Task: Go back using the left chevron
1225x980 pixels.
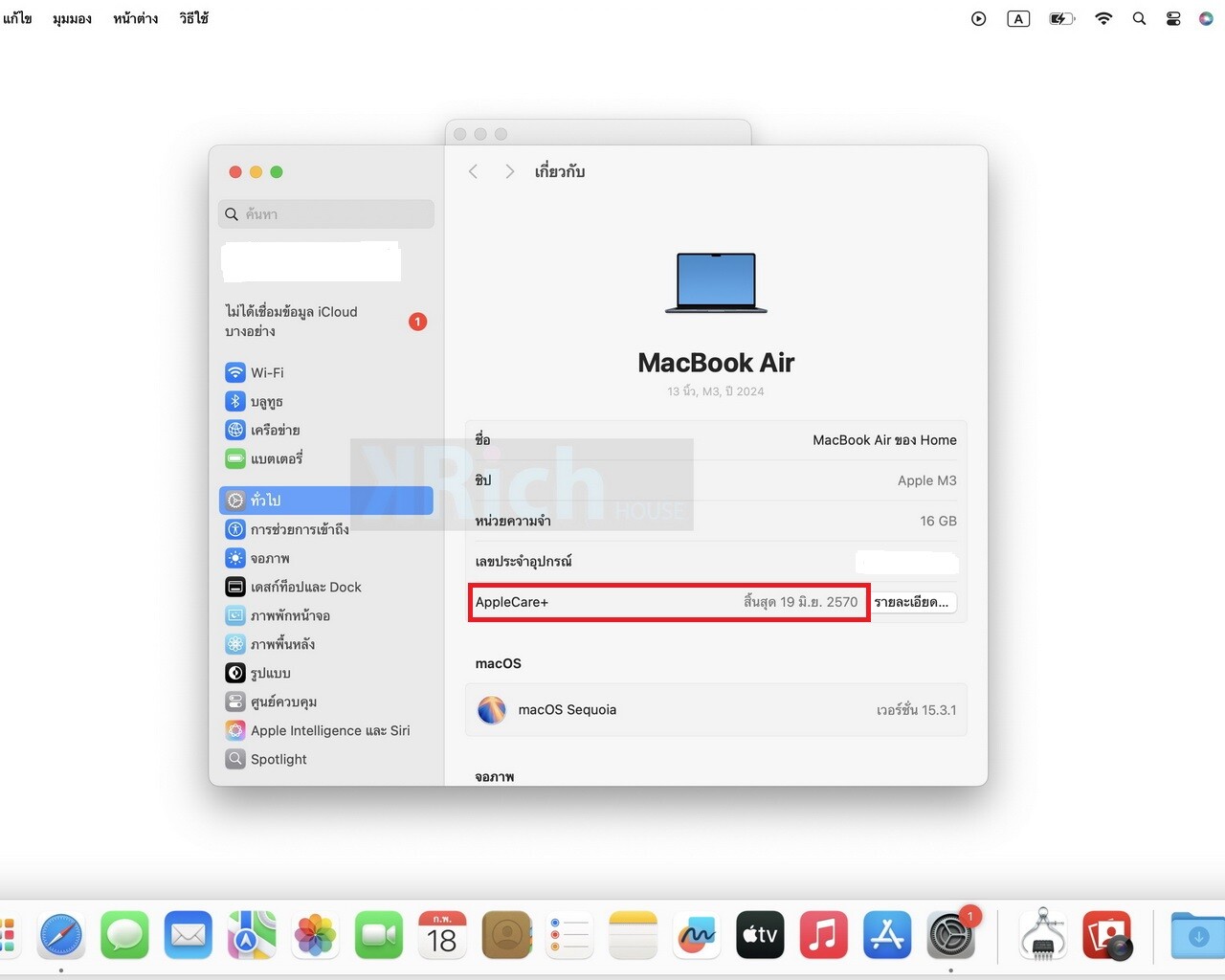Action: pyautogui.click(x=473, y=171)
